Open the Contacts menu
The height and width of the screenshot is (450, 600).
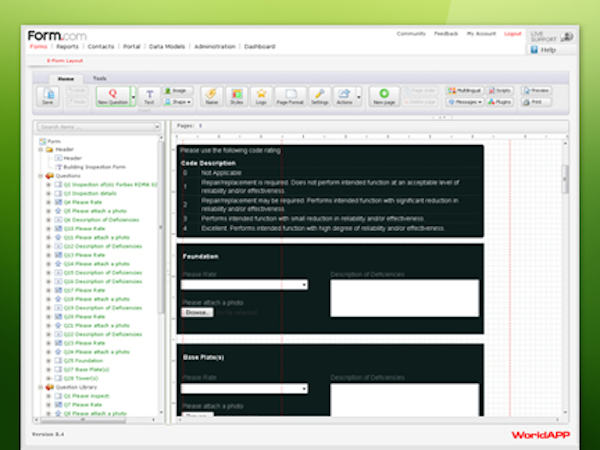tap(101, 46)
